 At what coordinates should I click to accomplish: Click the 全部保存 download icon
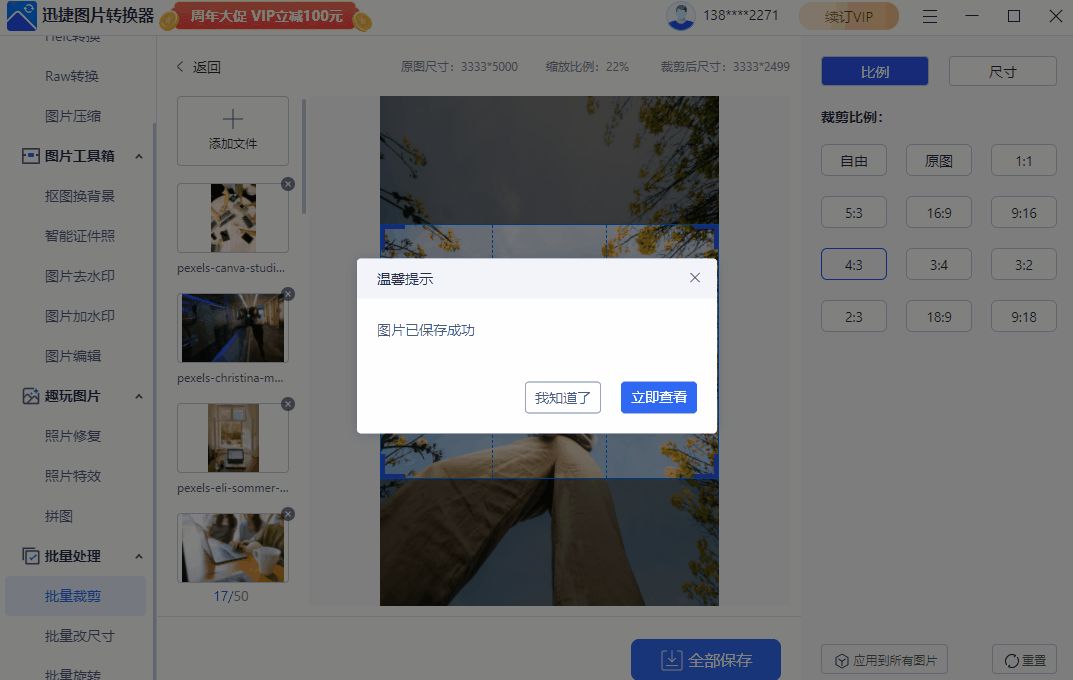pyautogui.click(x=671, y=660)
